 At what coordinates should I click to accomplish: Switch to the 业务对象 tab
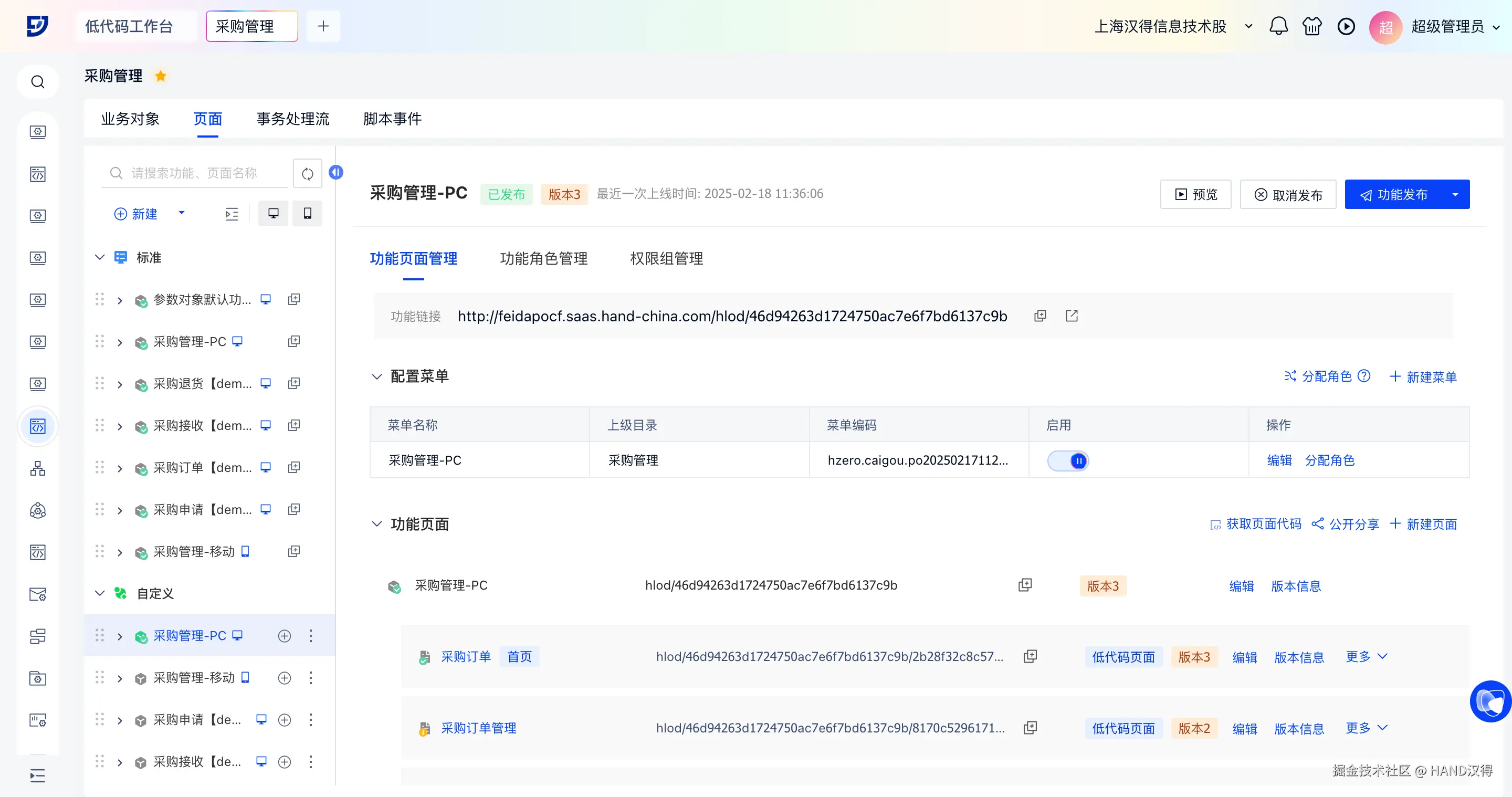coord(130,119)
